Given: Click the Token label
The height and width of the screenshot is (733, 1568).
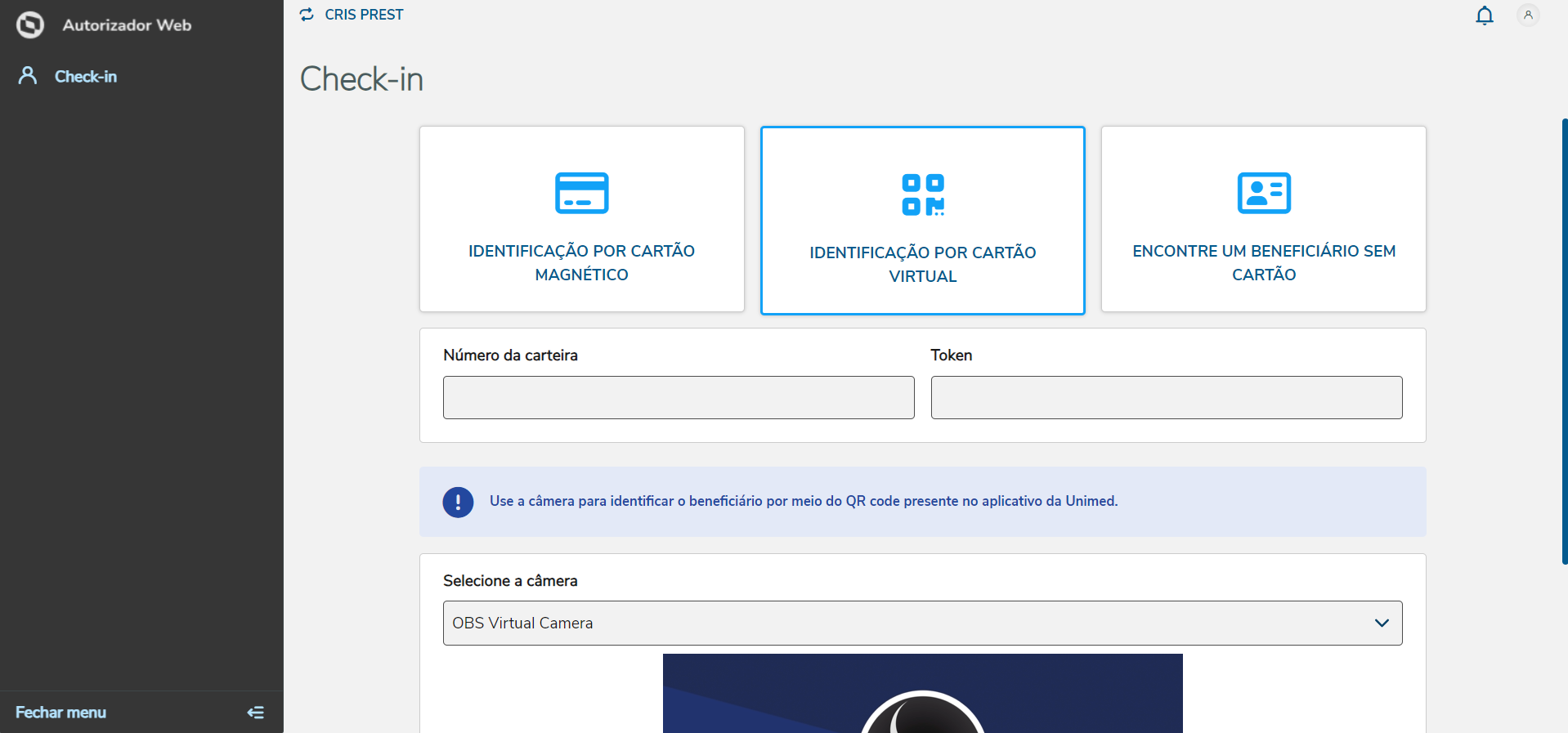Looking at the screenshot, I should 952,355.
